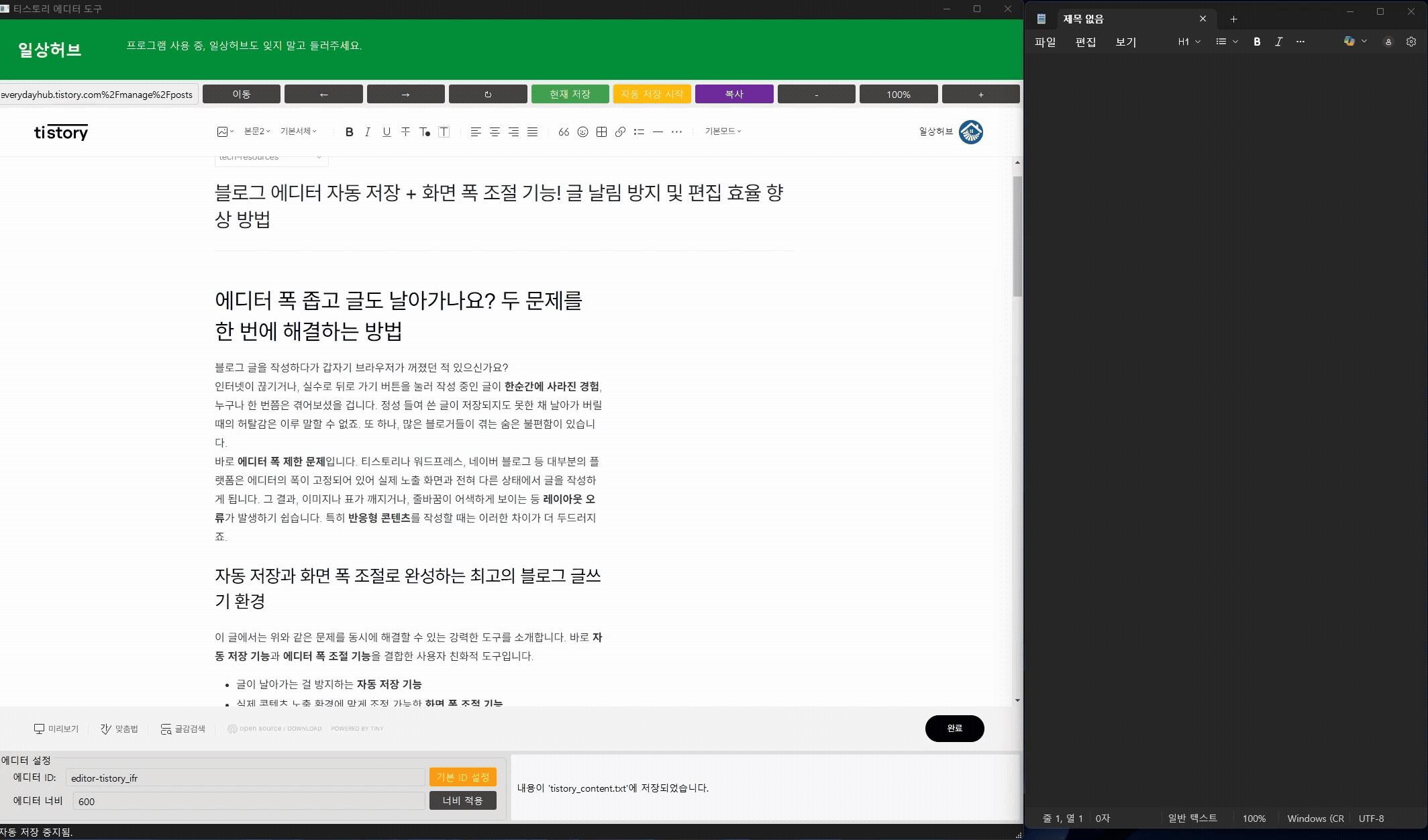
Task: Toggle italic formatting in Notepad's toolbar
Action: (1278, 41)
